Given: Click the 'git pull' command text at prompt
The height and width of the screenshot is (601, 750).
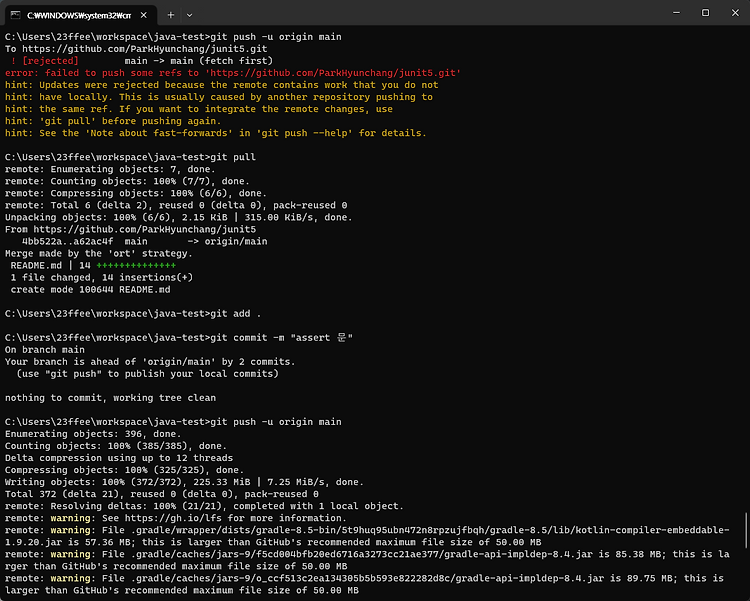Looking at the screenshot, I should 233,157.
